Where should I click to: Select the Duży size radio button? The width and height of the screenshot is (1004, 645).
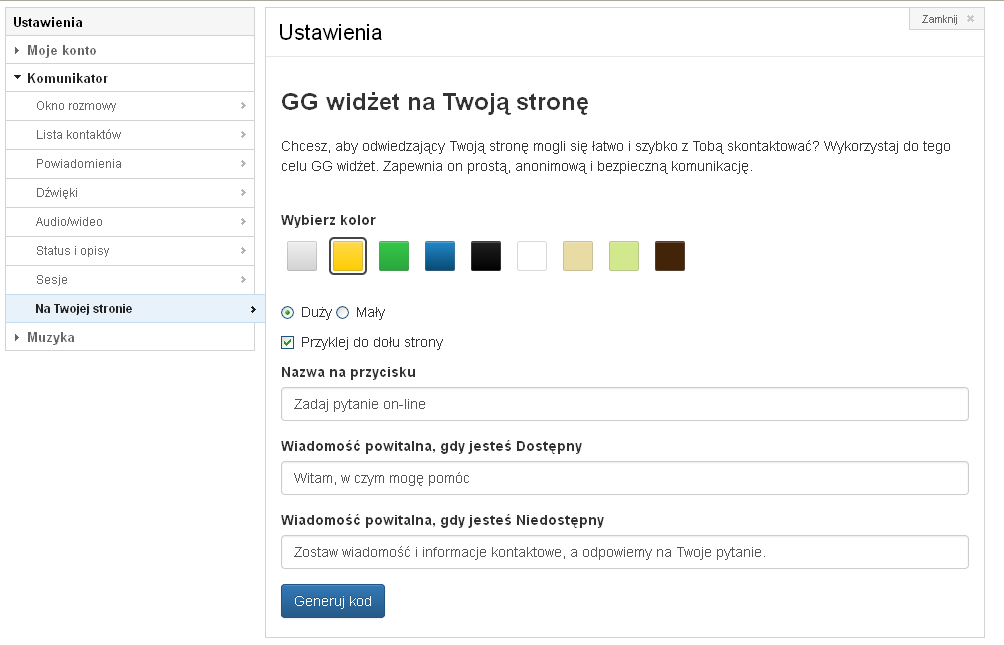click(x=287, y=313)
